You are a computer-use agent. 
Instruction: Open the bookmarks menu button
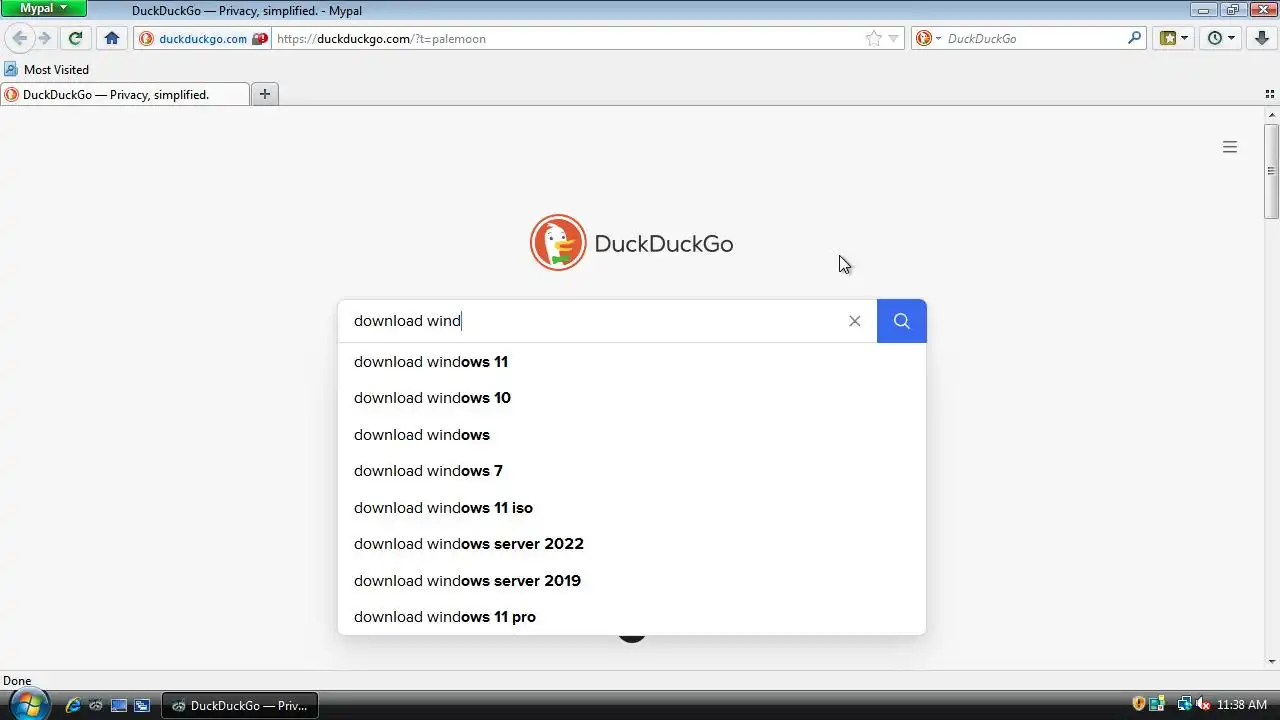[x=1173, y=38]
